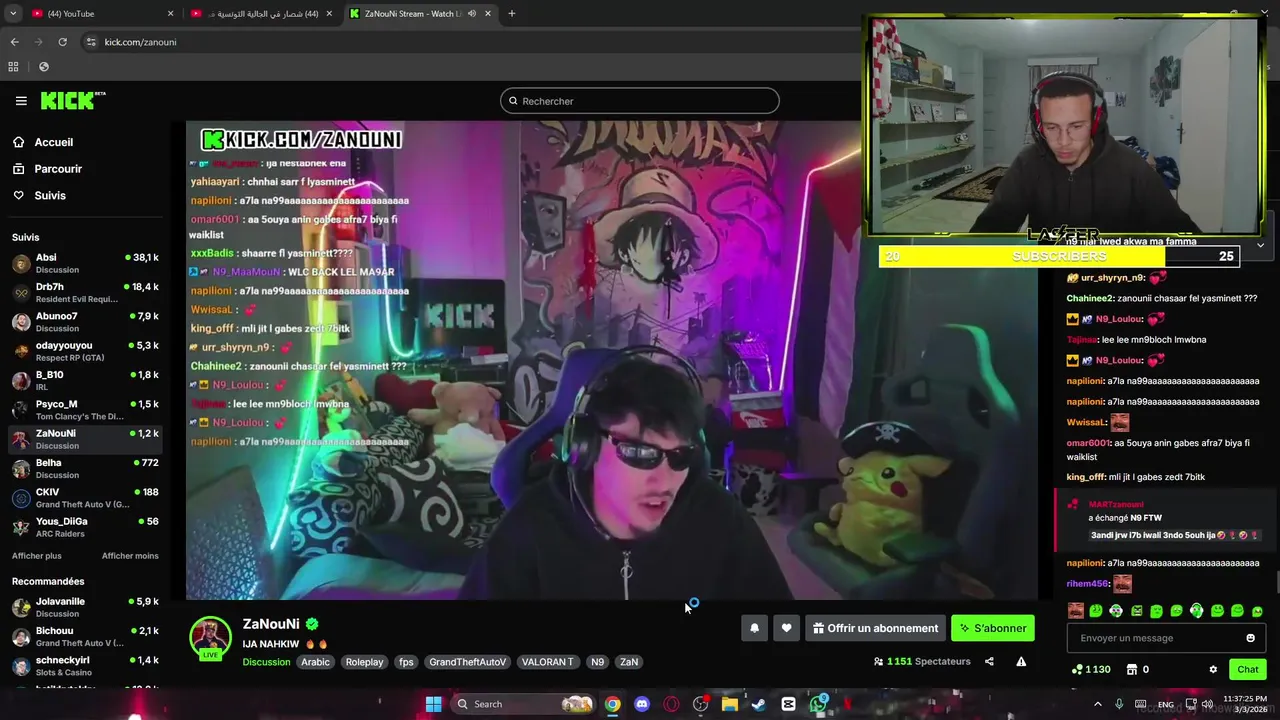Click the Discussion category link

[266, 662]
